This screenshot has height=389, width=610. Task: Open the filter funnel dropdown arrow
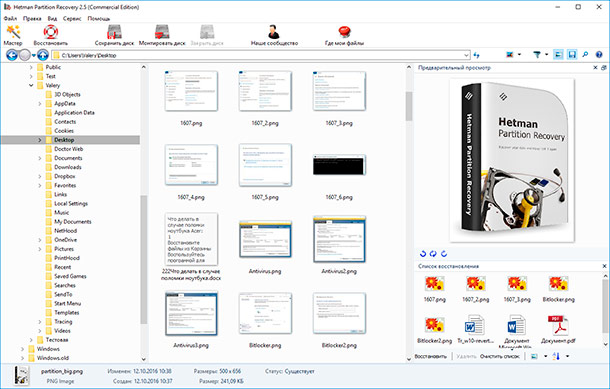(546, 55)
